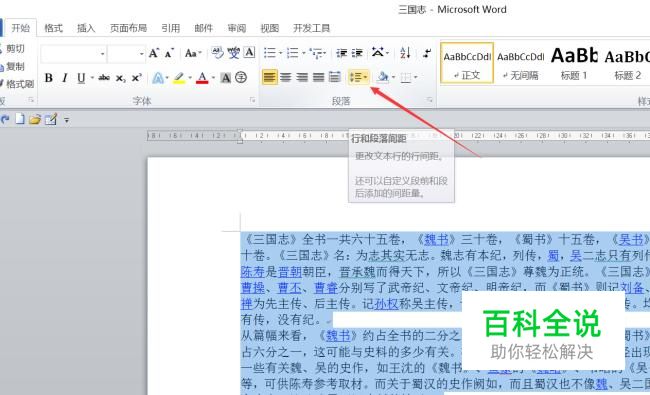
Task: Apply the 标题 1 style
Action: click(574, 63)
